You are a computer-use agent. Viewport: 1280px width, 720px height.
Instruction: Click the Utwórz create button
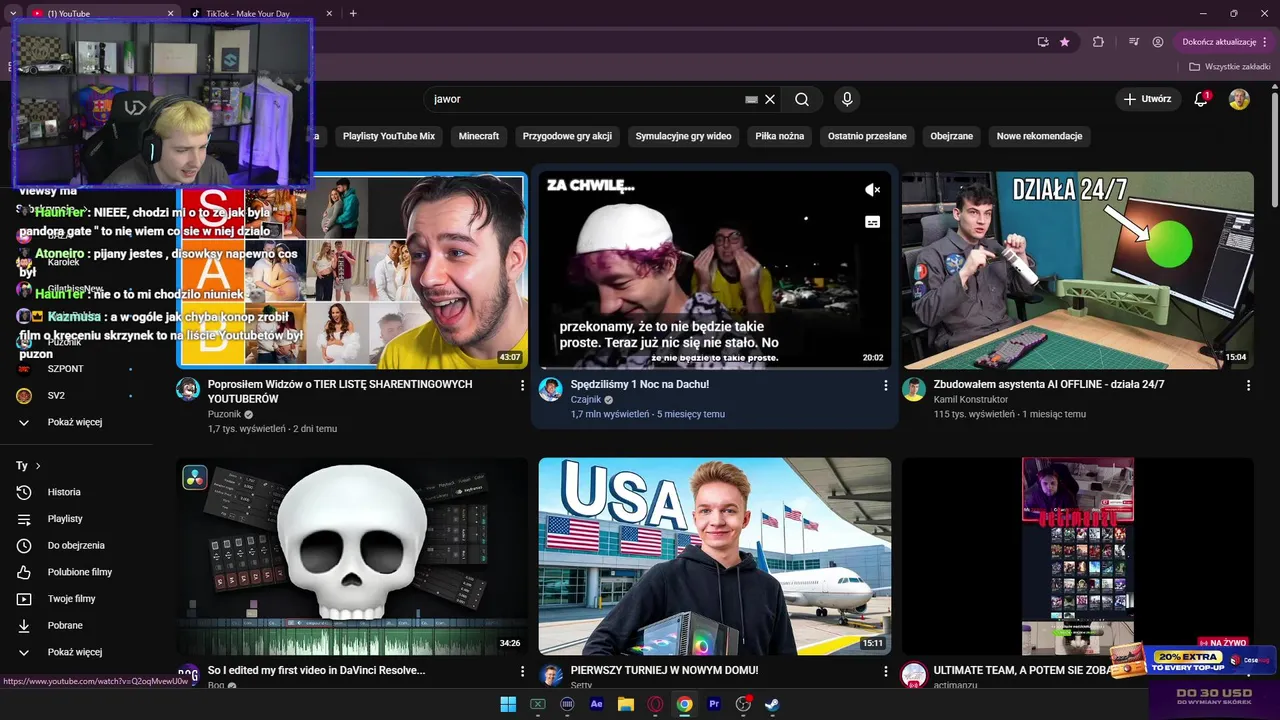[1147, 99]
